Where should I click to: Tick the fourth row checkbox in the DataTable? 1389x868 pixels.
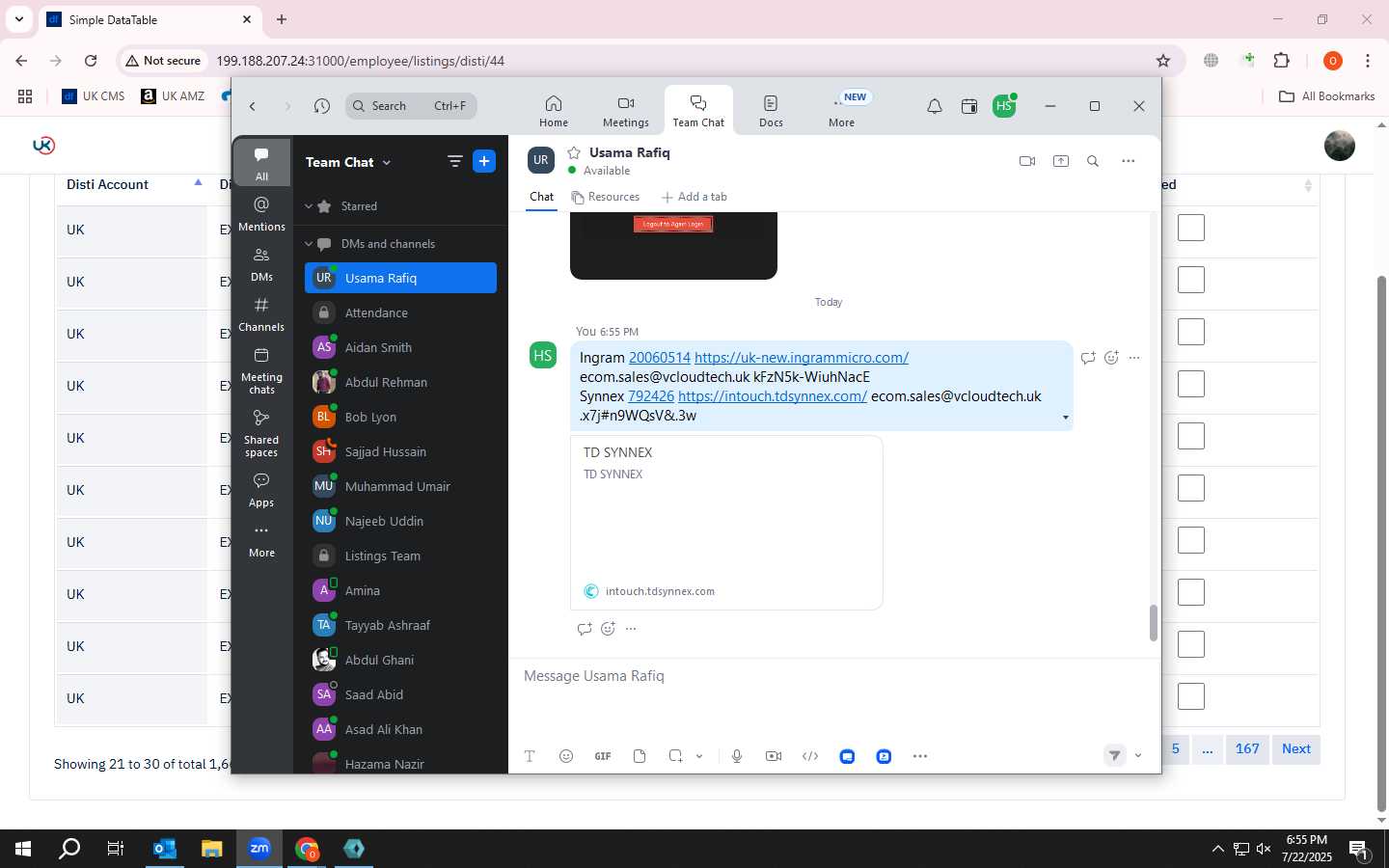(x=1191, y=385)
